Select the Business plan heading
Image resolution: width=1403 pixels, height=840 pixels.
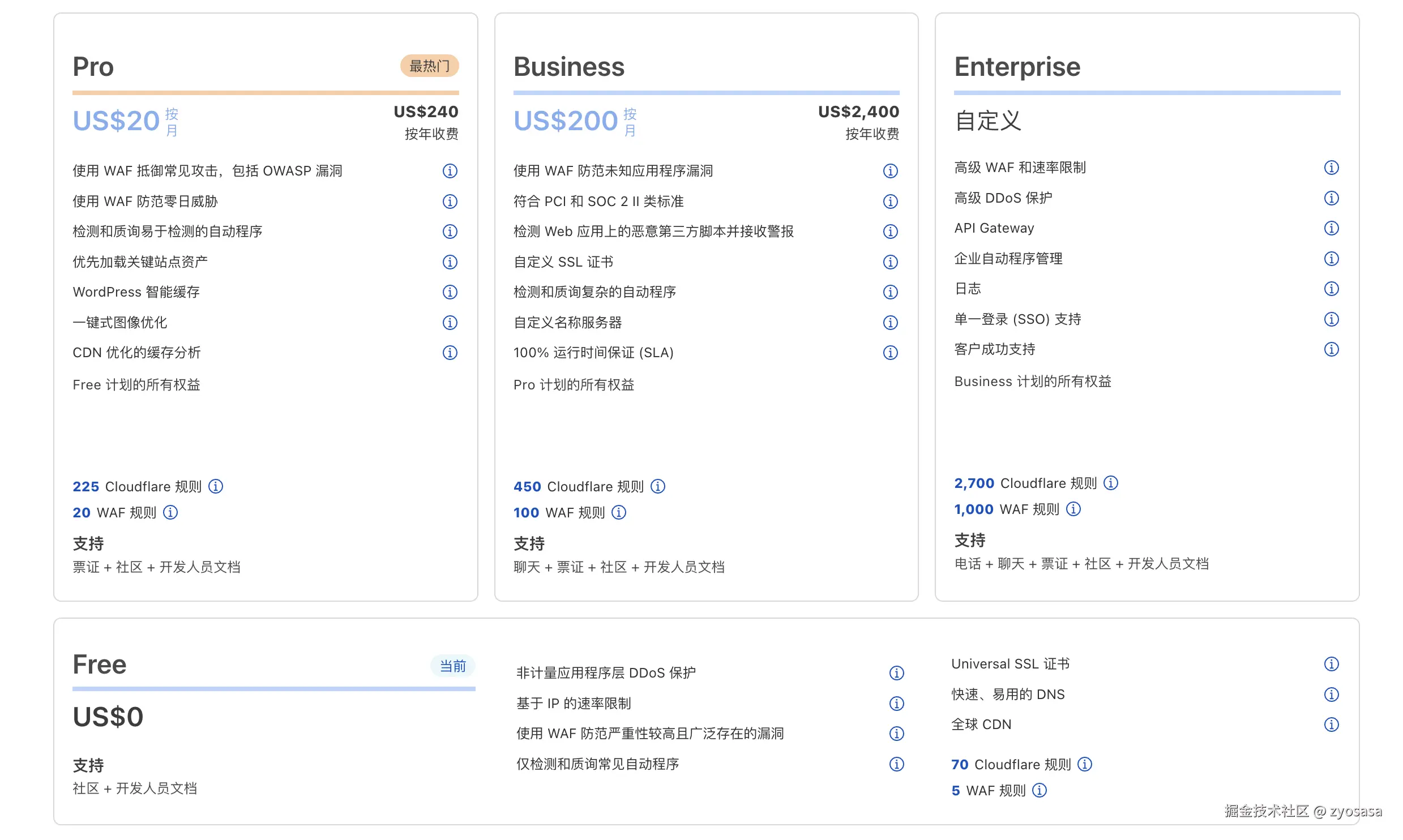coord(569,67)
